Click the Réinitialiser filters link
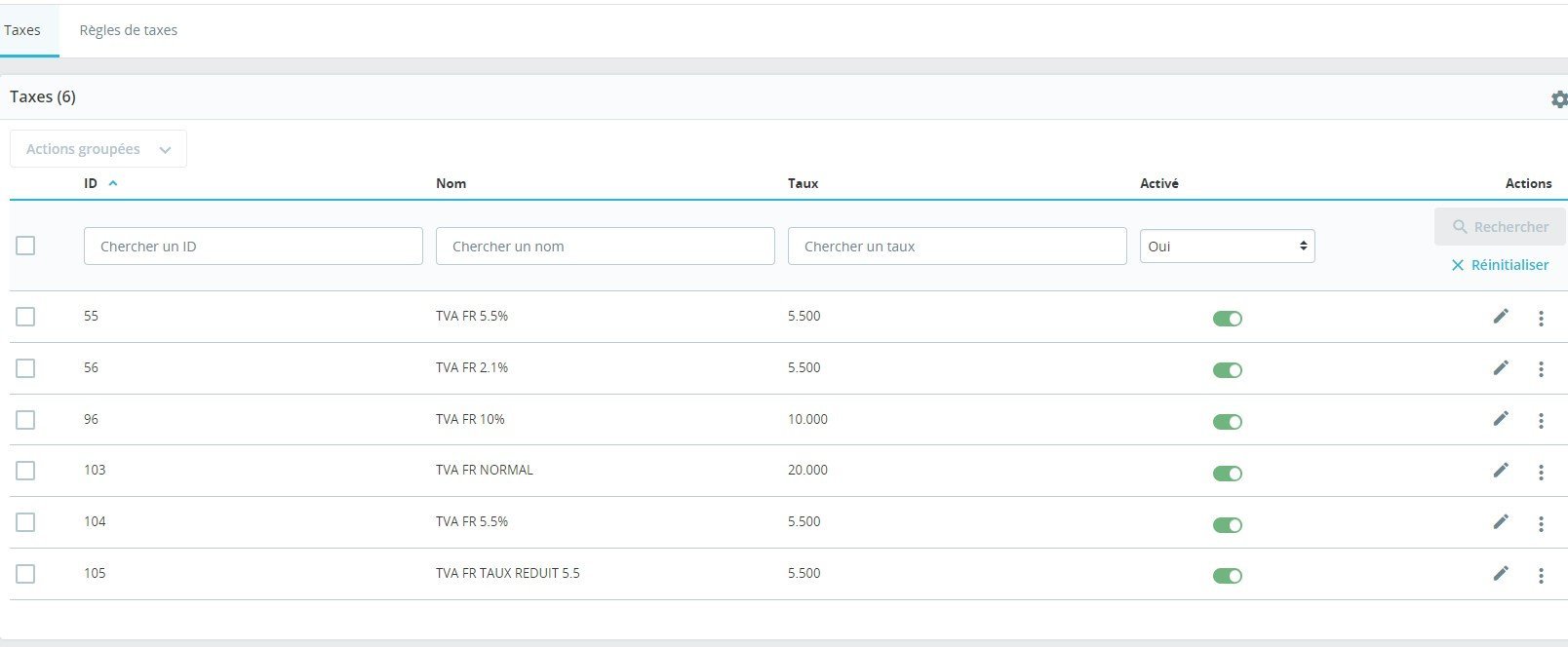This screenshot has width=1568, height=647. tap(1500, 265)
